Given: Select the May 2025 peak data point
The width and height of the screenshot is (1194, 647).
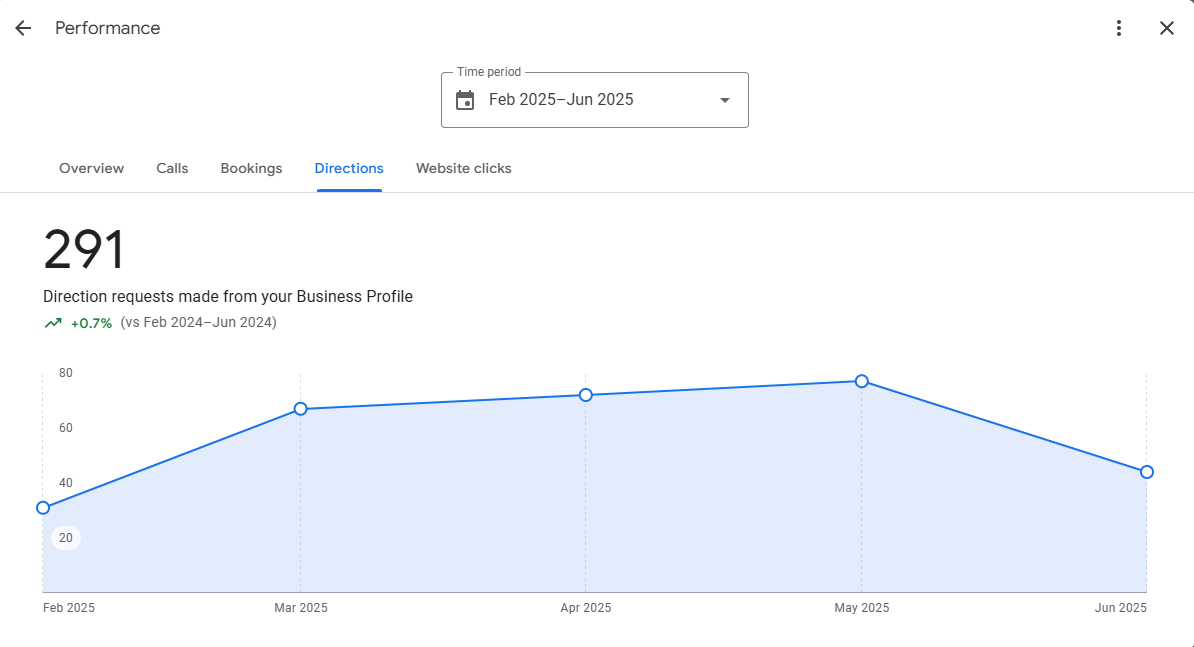Looking at the screenshot, I should (862, 381).
